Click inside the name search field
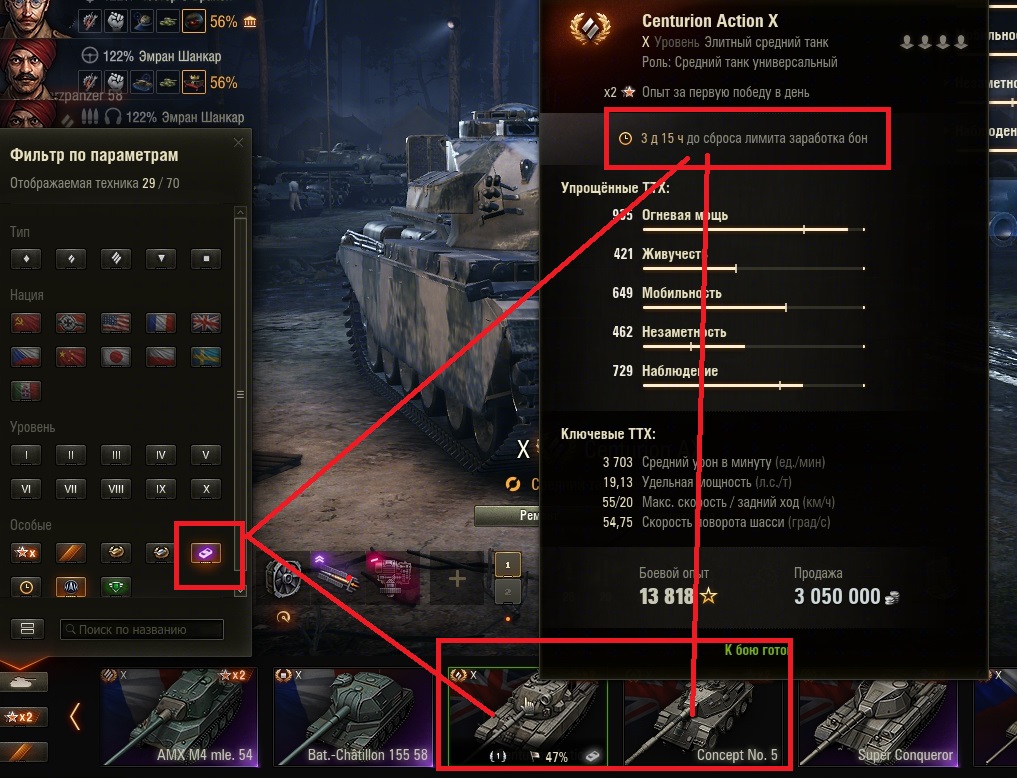Viewport: 1017px width, 778px height. click(x=142, y=630)
